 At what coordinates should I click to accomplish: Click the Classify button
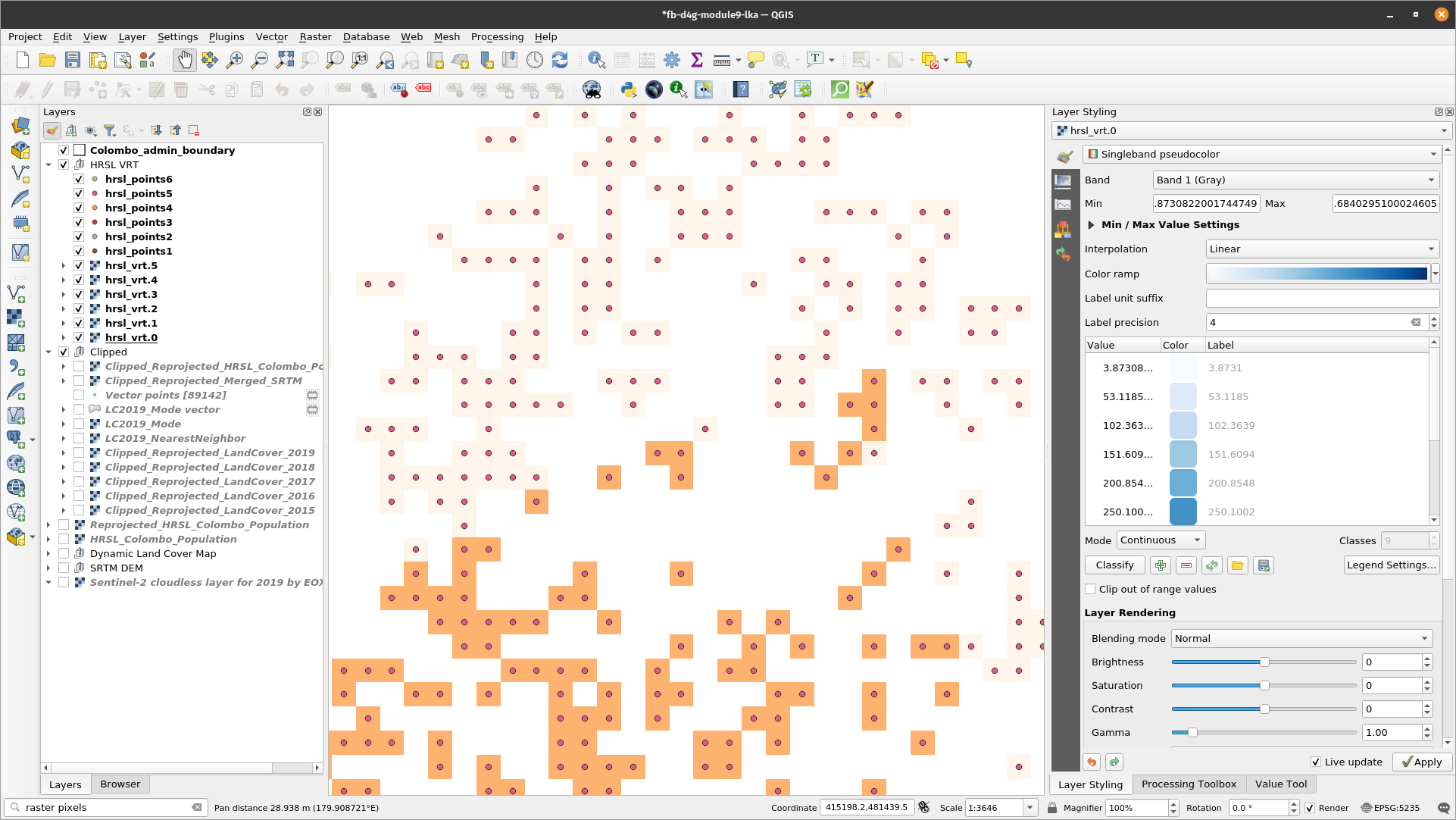point(1114,565)
